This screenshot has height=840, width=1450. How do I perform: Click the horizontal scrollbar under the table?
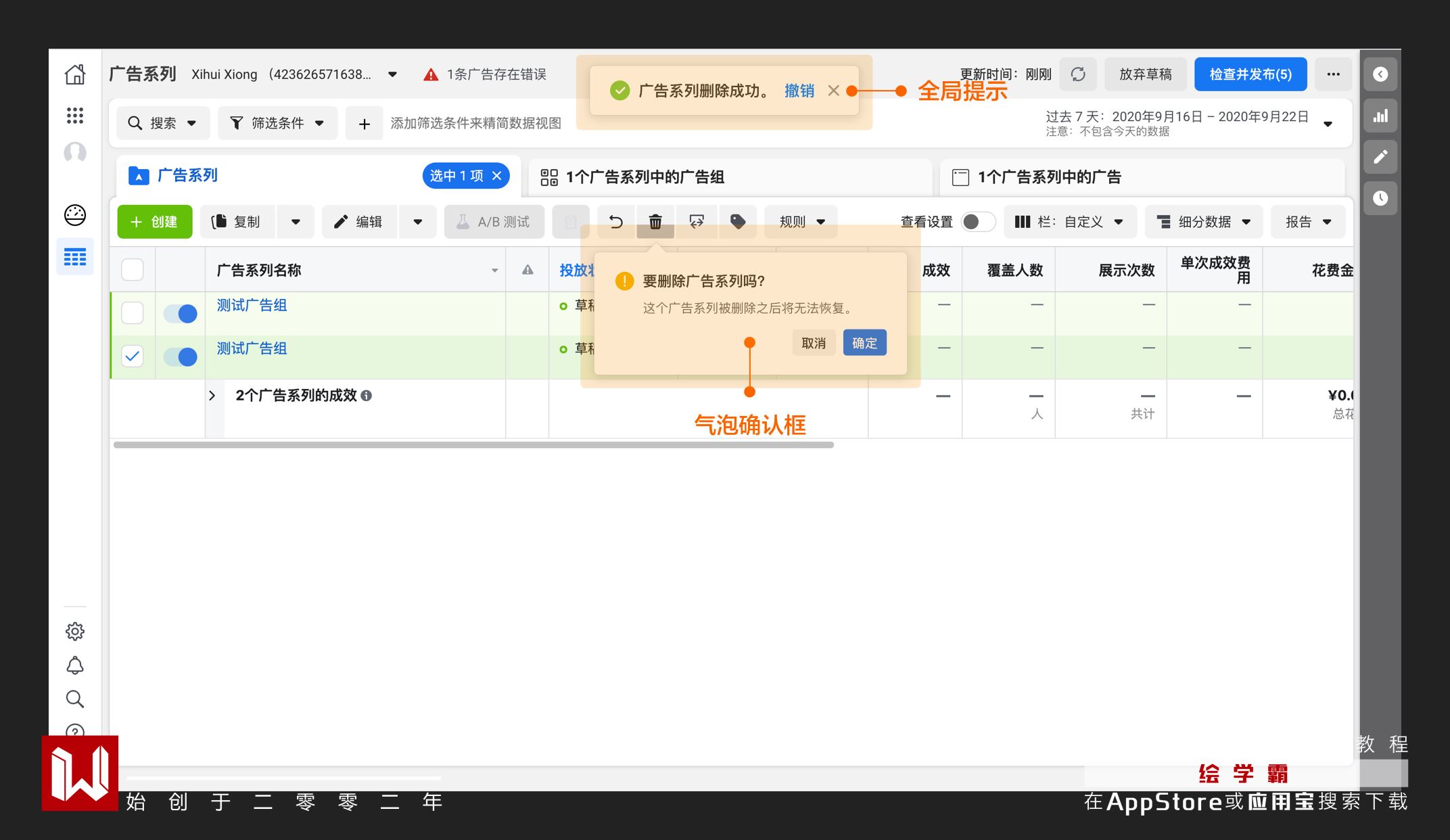point(473,445)
